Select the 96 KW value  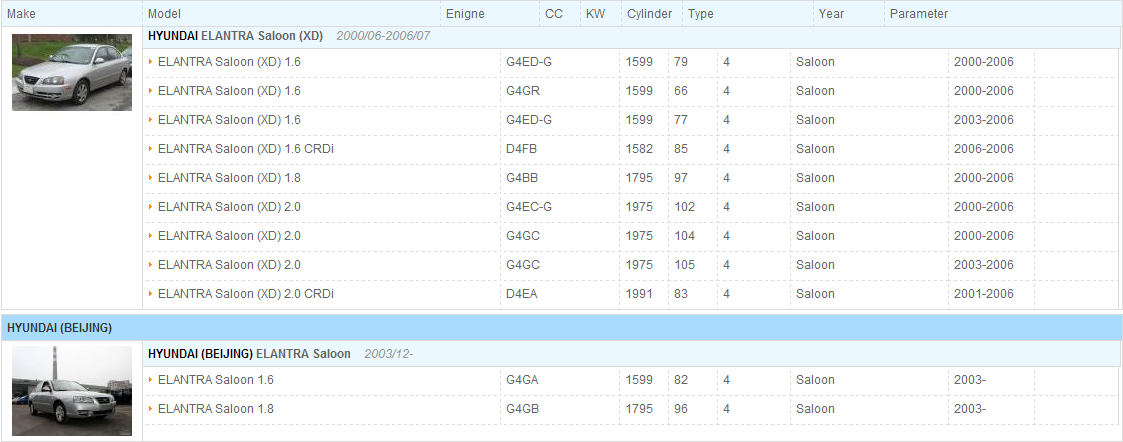[681, 408]
